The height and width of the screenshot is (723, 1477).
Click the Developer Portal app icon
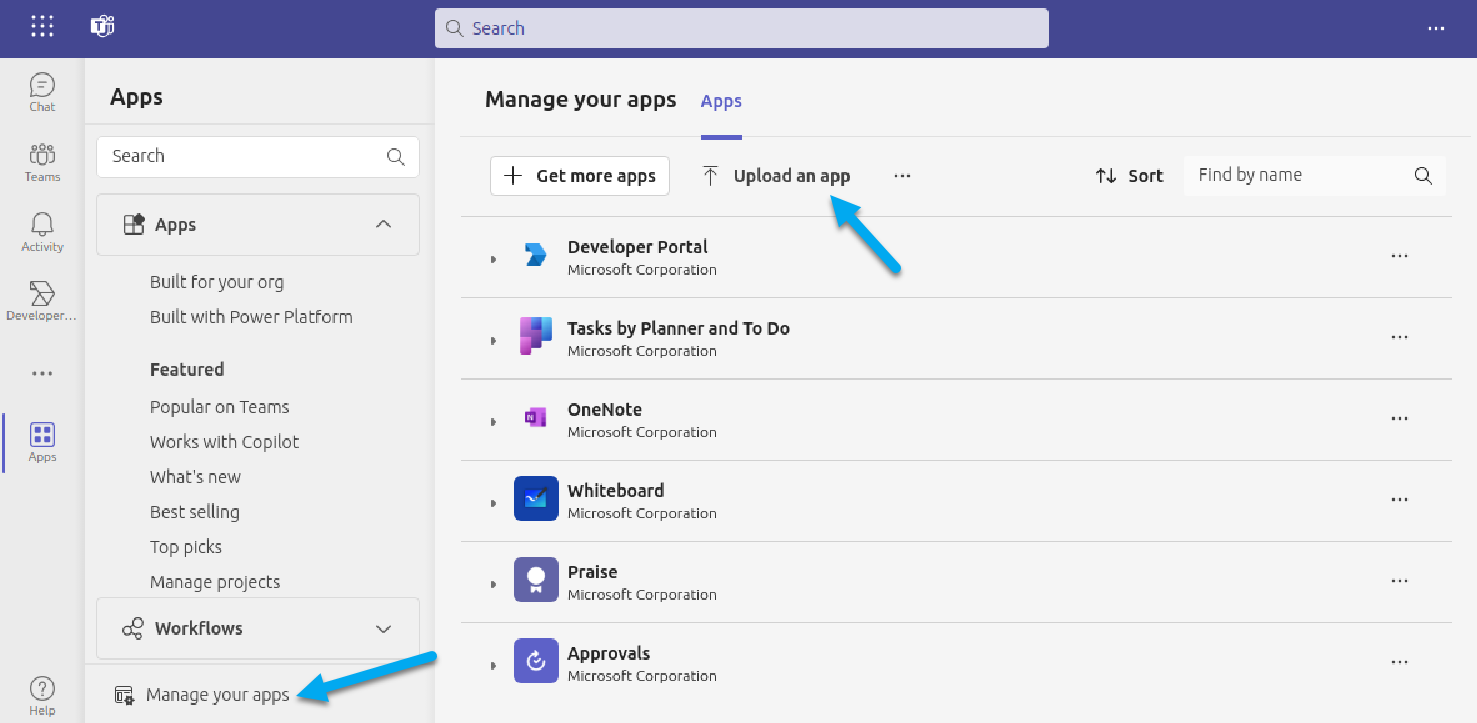(x=536, y=256)
